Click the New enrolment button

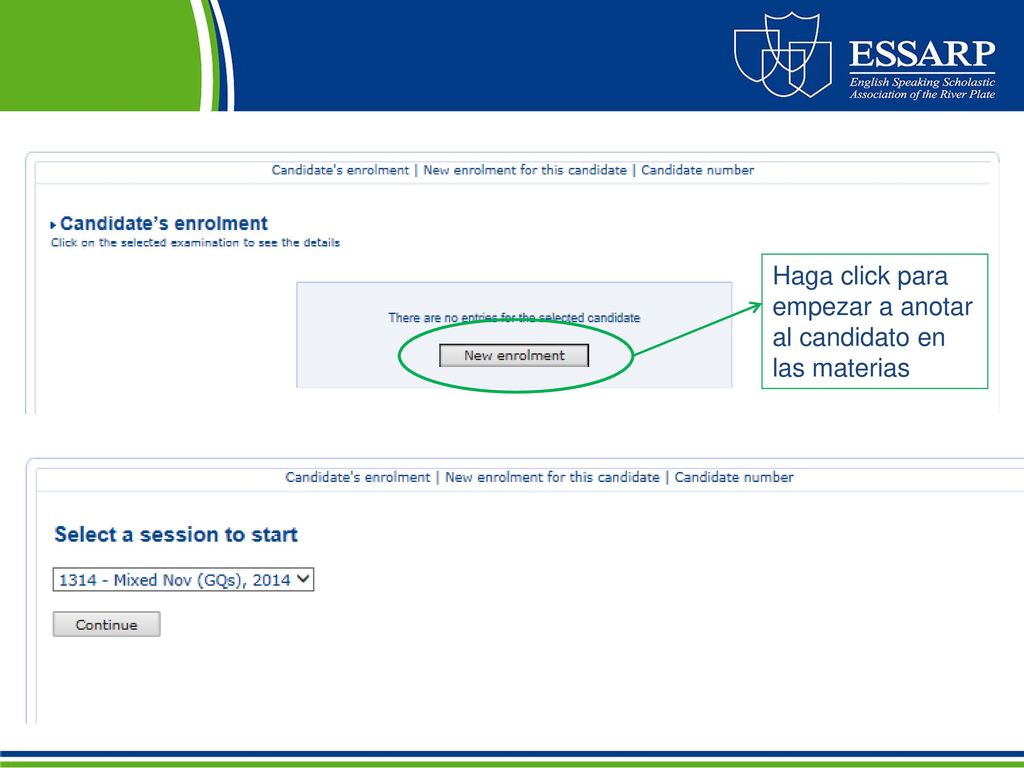pos(514,355)
